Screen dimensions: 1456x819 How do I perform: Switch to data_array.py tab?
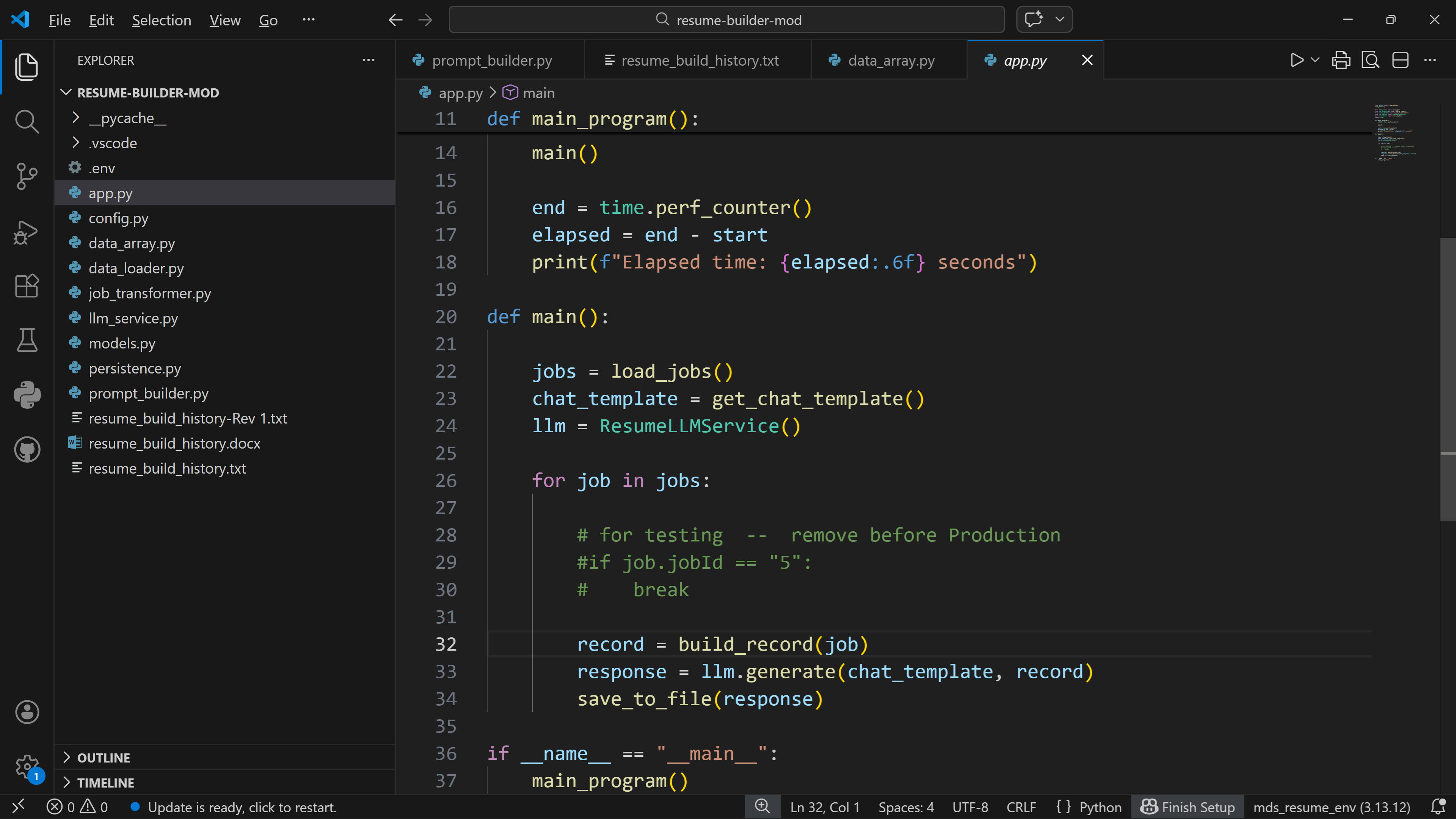(890, 61)
